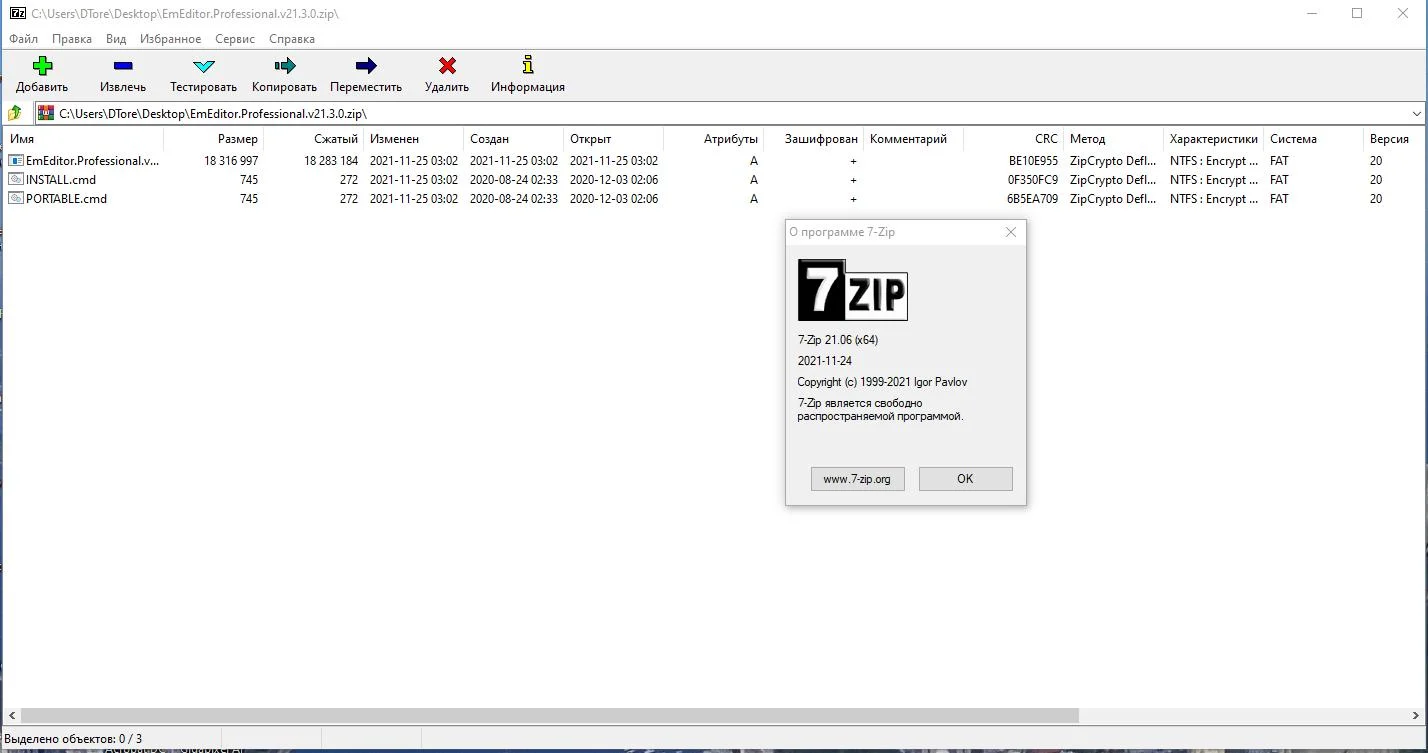
Task: Sort by the Атрибуты column header
Action: click(x=714, y=139)
